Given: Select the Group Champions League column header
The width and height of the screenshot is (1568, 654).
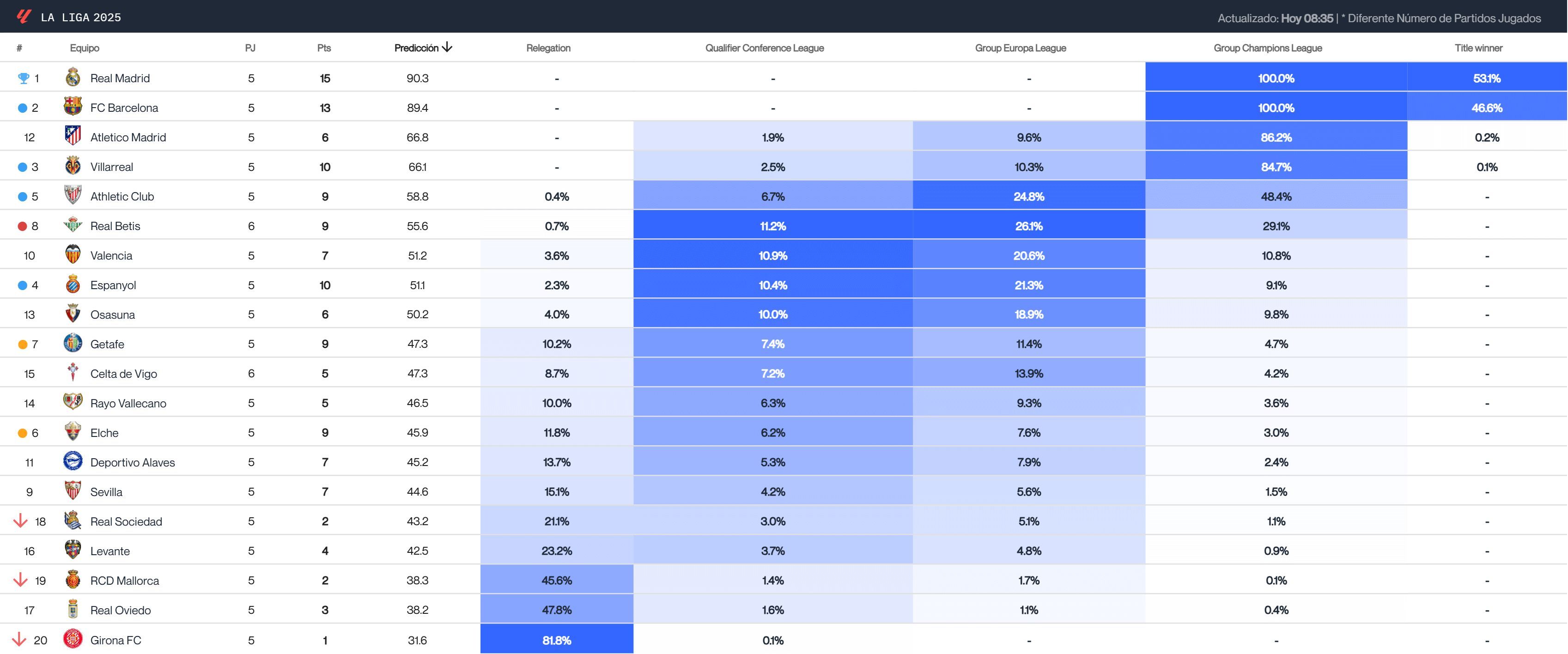Looking at the screenshot, I should point(1267,48).
